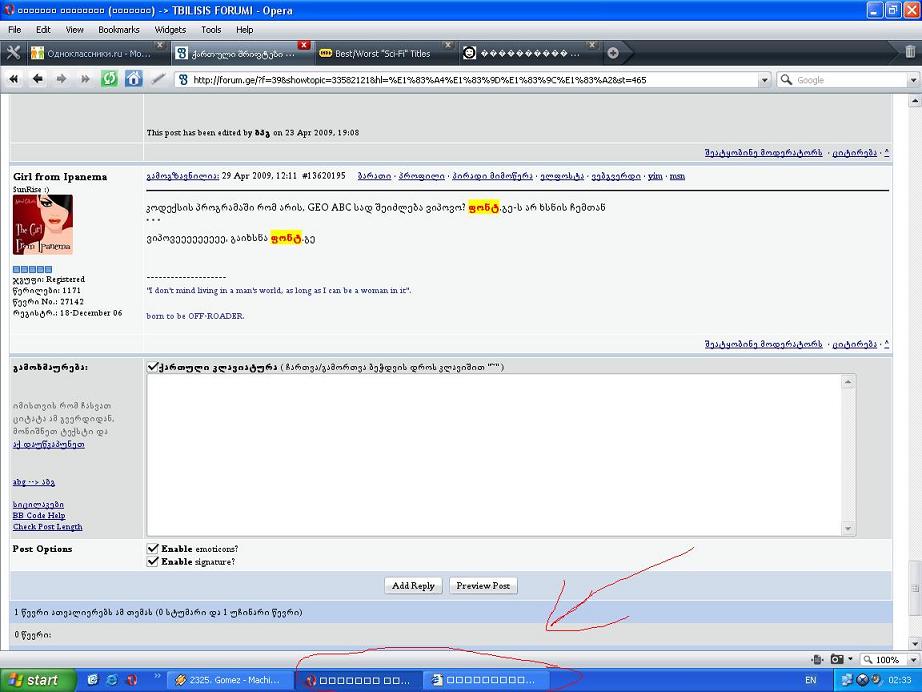Click the page scrollbar down arrow
The width and height of the screenshot is (922, 692).
914,643
